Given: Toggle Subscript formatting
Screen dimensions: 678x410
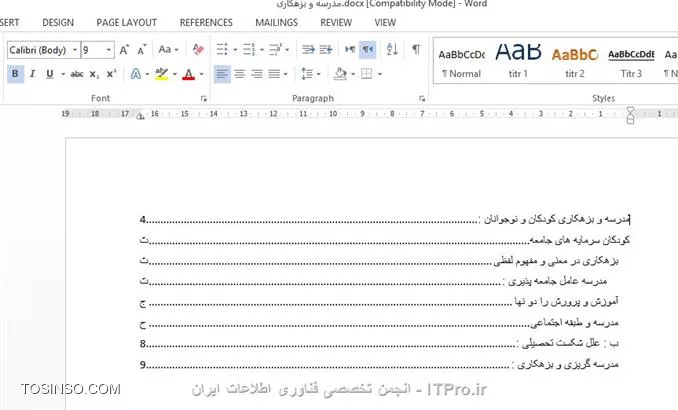Looking at the screenshot, I should click(x=94, y=74).
